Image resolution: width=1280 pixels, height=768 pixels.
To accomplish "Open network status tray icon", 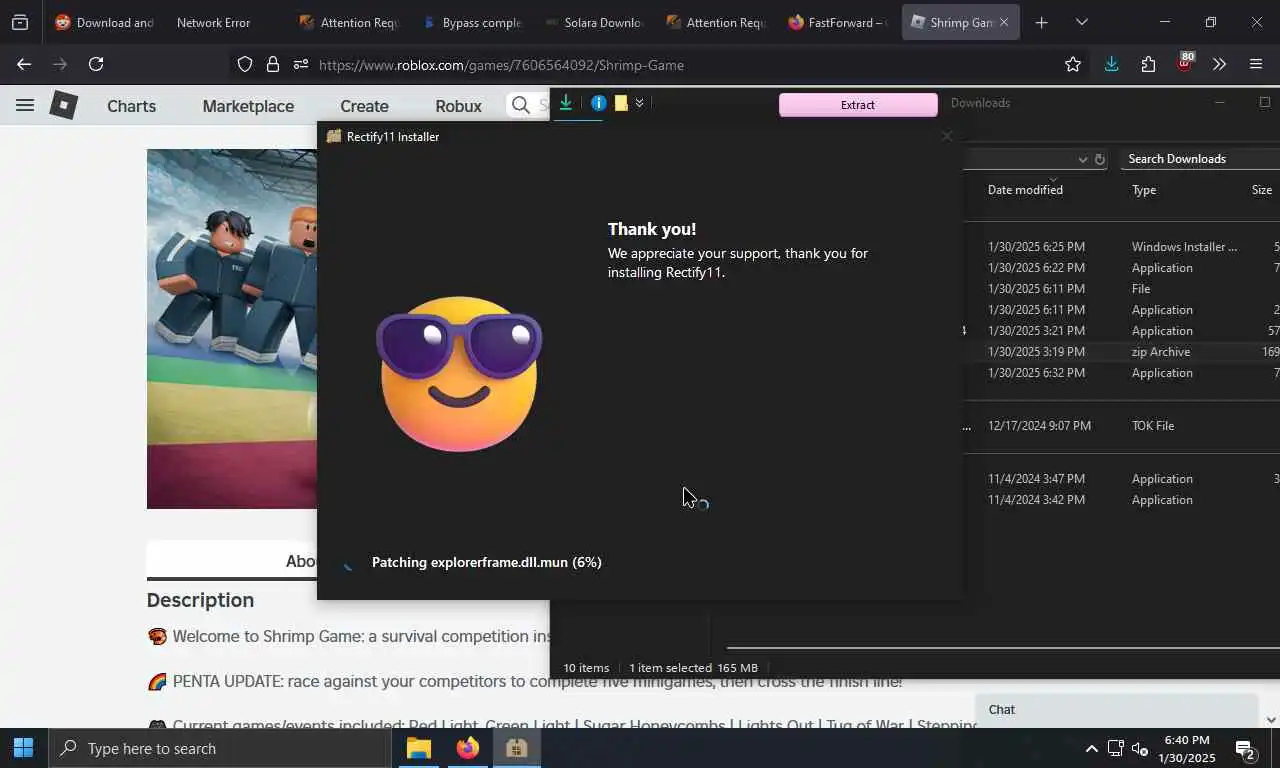I will point(1115,749).
